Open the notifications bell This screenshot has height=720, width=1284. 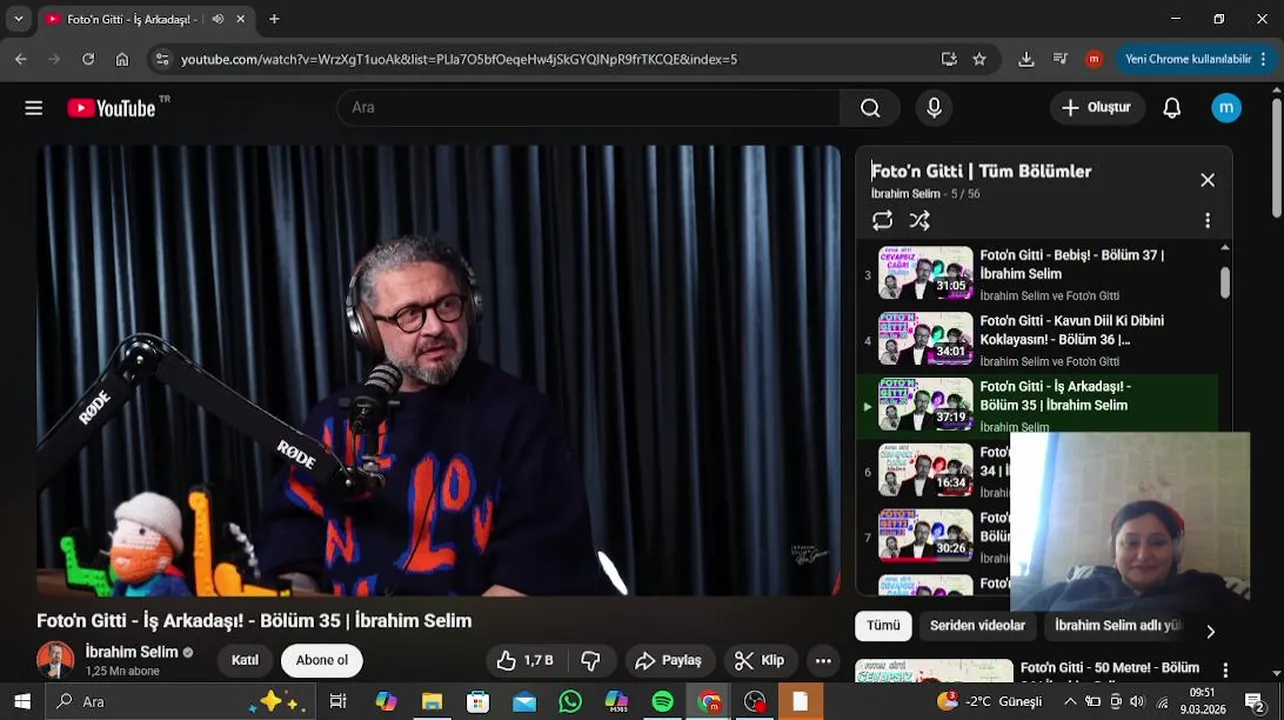coord(1172,108)
